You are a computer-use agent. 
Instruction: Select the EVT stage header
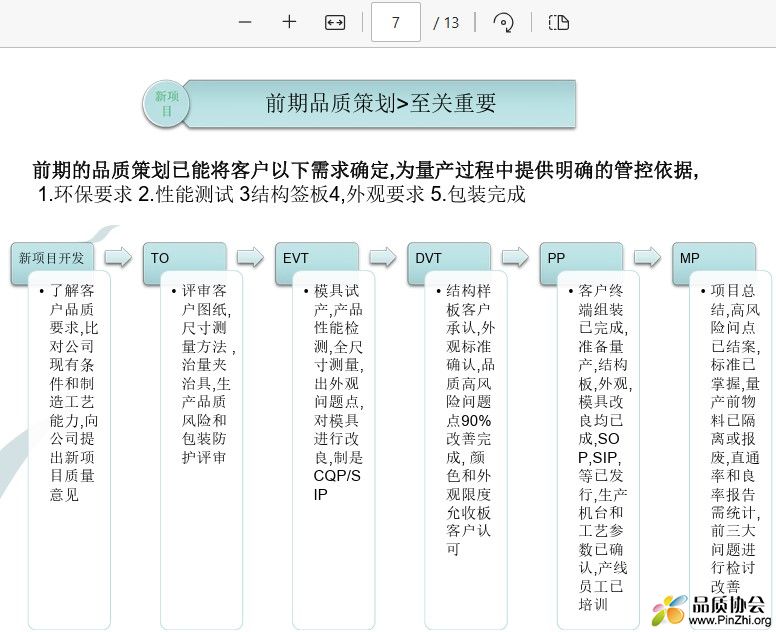317,258
